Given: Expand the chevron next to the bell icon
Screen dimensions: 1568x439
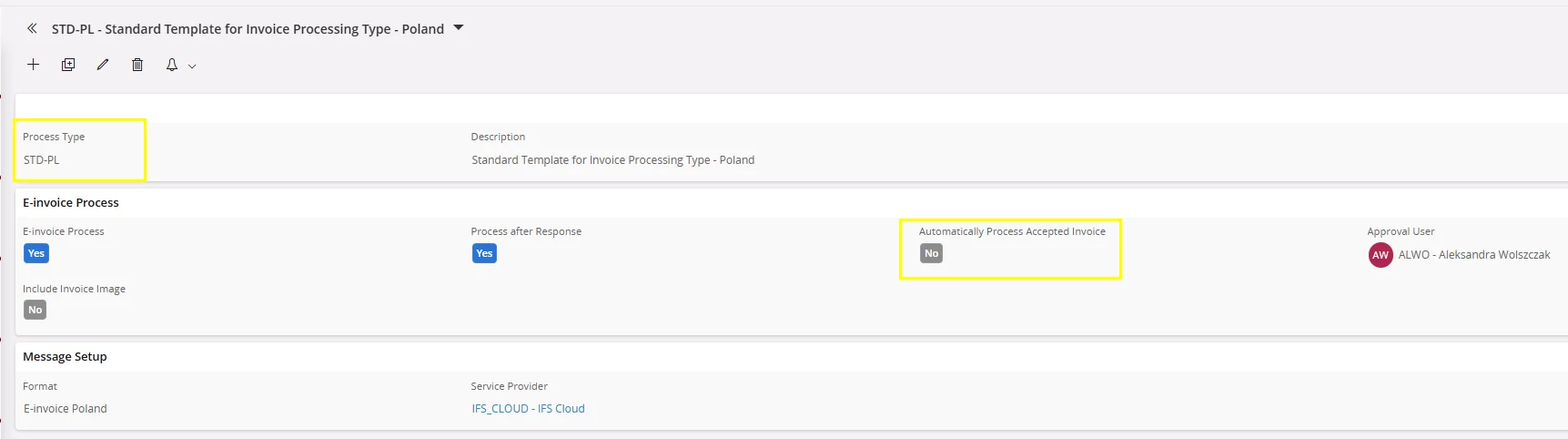Looking at the screenshot, I should click(192, 66).
